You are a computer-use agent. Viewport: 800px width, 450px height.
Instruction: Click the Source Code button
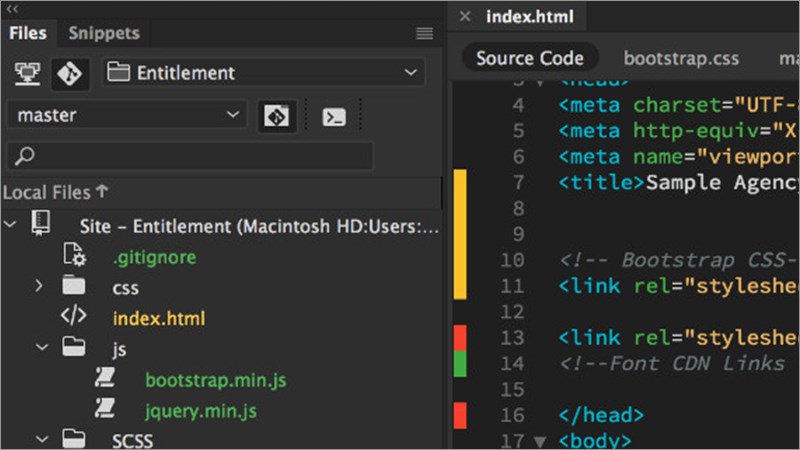click(529, 58)
